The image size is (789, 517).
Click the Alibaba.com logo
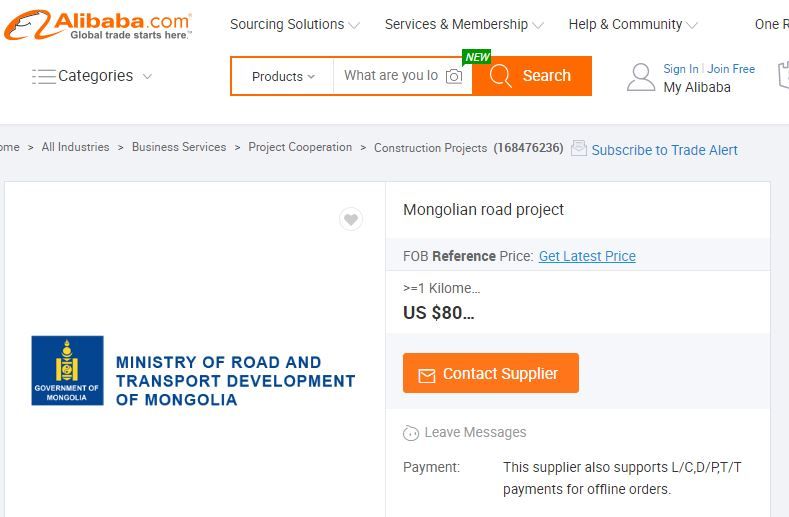(x=97, y=25)
